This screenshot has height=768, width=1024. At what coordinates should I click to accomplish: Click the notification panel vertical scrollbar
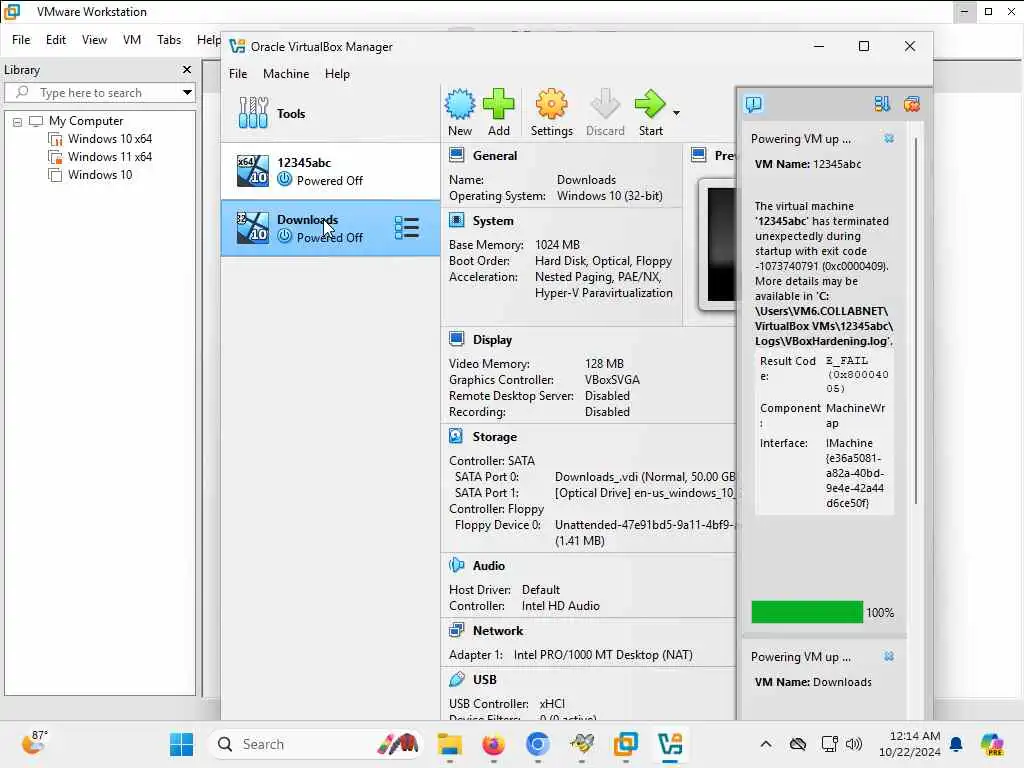(x=916, y=320)
